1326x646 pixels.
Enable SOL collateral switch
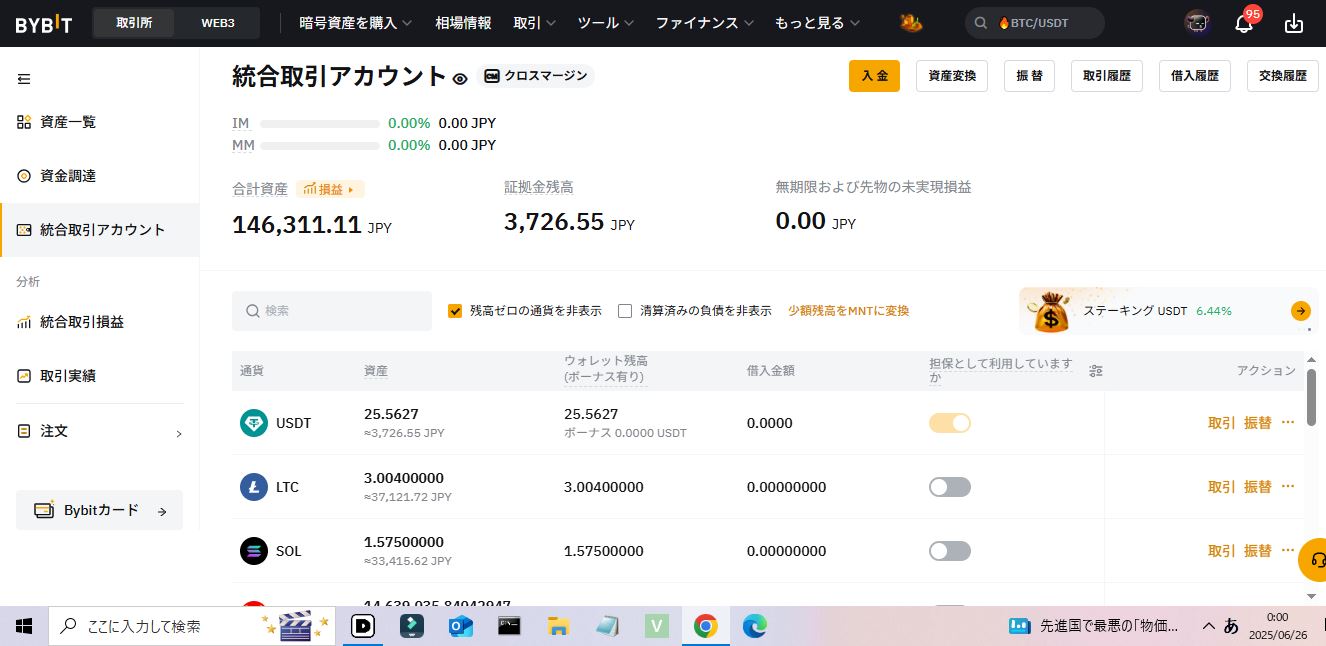[950, 551]
